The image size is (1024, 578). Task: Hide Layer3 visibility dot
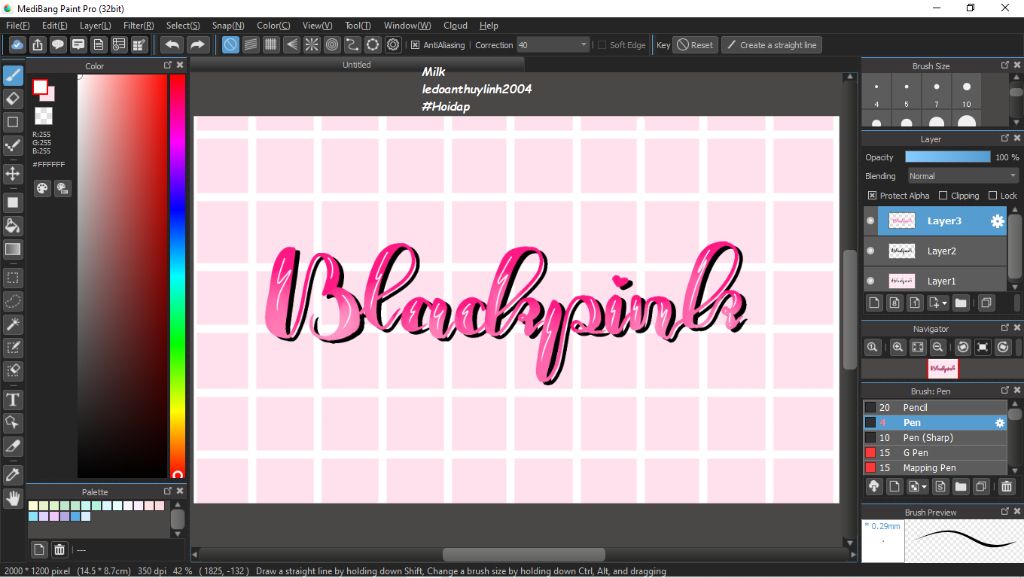[871, 221]
